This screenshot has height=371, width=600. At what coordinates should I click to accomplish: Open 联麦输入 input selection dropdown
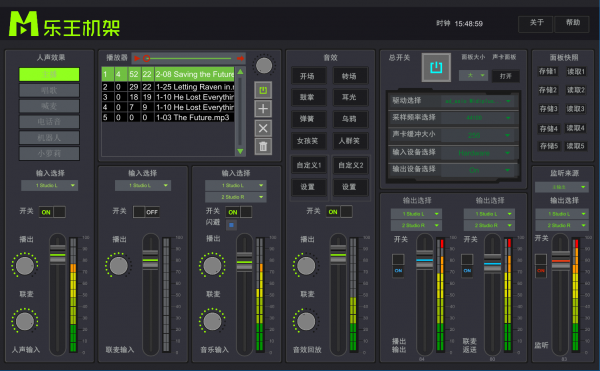143,186
